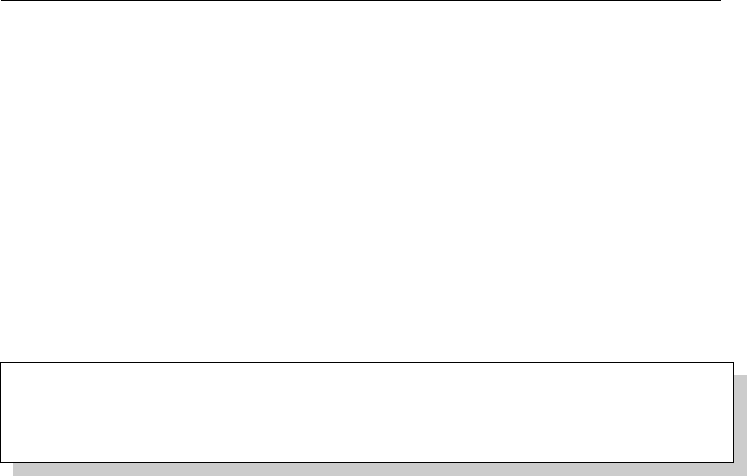Select the top-right corner of the bordered box
This screenshot has width=747, height=476.
pyautogui.click(x=734, y=363)
